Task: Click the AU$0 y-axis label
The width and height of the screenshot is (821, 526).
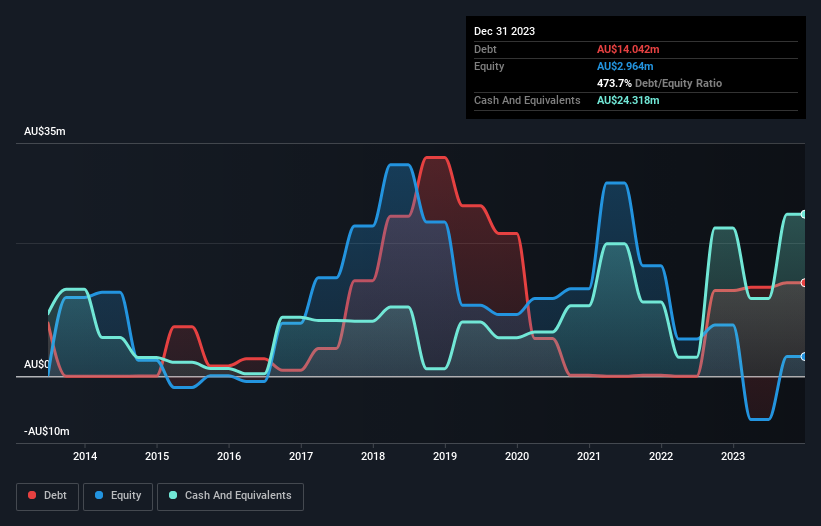Action: tap(37, 364)
